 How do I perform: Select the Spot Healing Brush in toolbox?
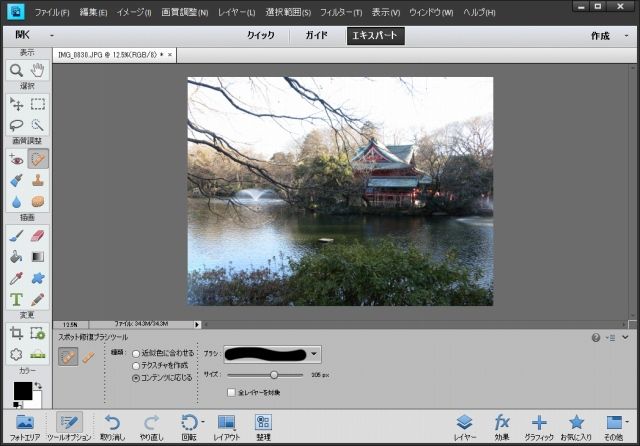point(38,159)
